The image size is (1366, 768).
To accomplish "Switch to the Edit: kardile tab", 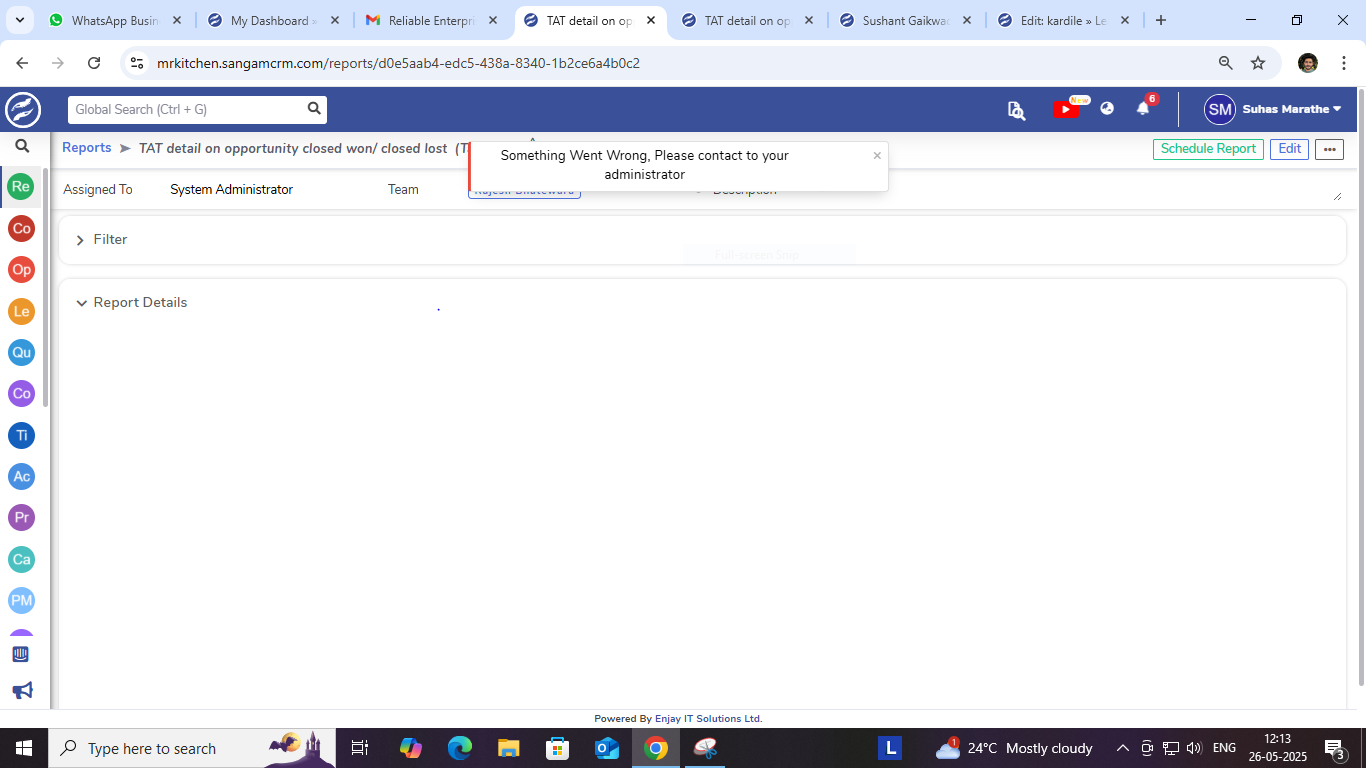I will tap(1064, 20).
